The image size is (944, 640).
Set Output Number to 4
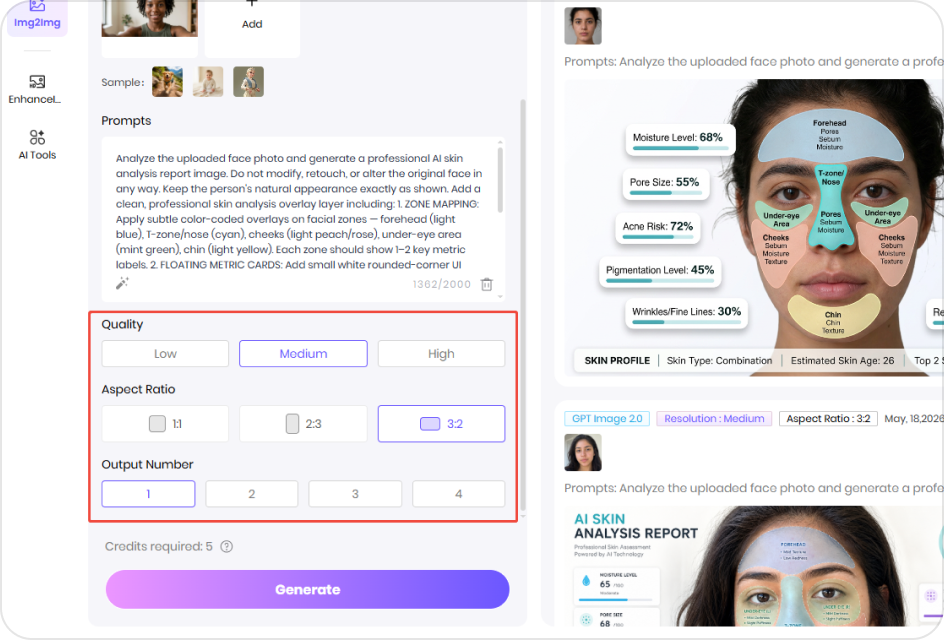[459, 494]
